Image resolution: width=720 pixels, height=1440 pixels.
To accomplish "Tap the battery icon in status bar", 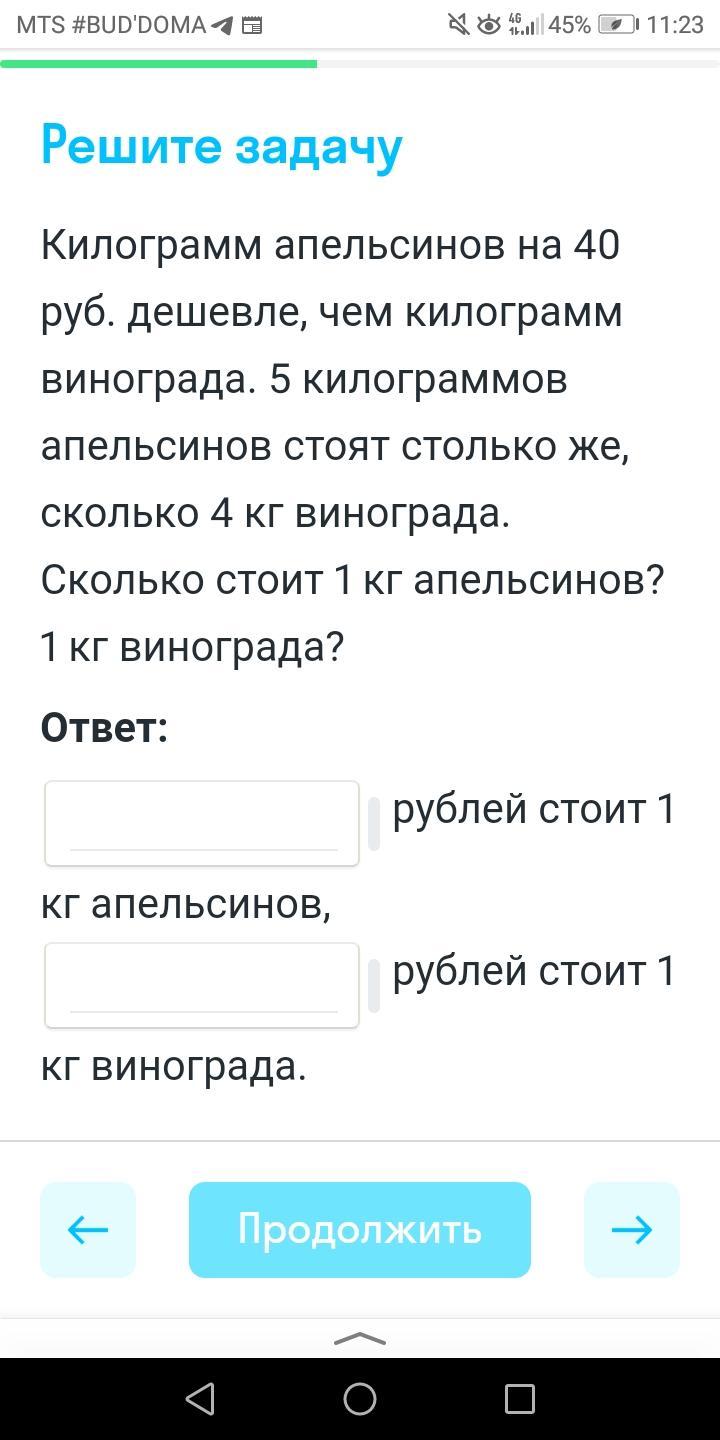I will (617, 25).
